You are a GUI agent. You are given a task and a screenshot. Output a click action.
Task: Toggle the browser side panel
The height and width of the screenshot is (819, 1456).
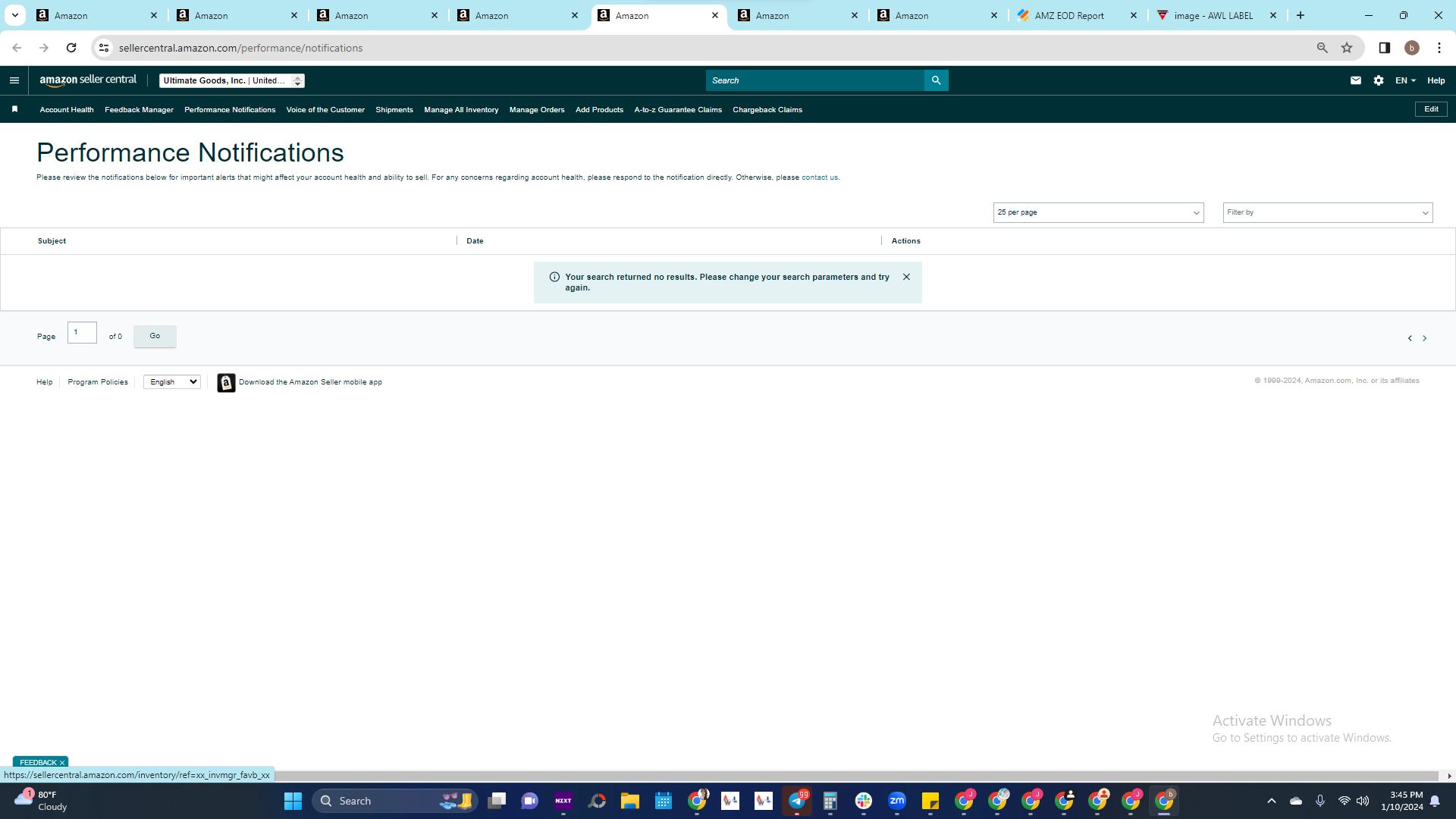point(1385,48)
